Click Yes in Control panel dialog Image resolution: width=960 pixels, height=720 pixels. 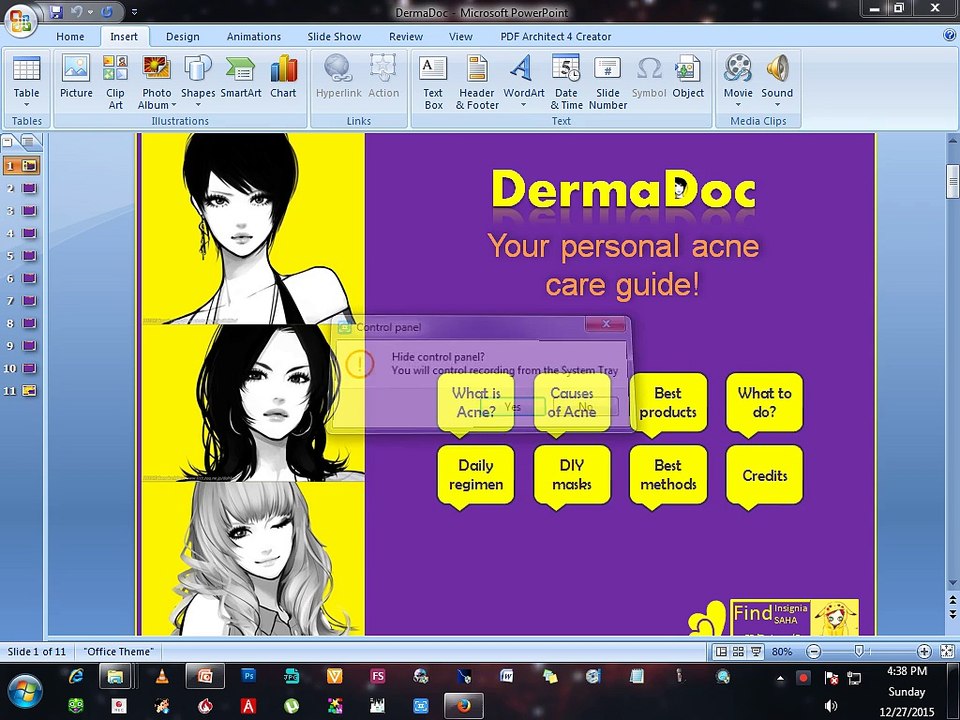tap(513, 407)
